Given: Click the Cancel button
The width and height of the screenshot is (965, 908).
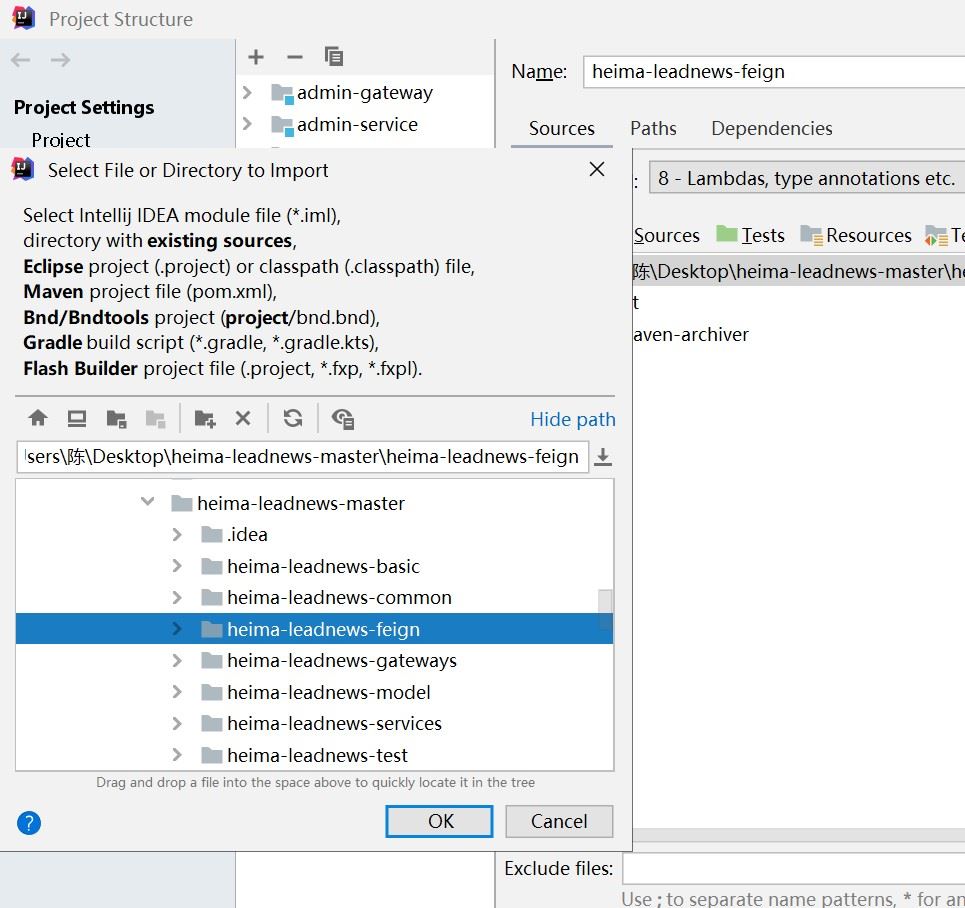Looking at the screenshot, I should pyautogui.click(x=559, y=821).
